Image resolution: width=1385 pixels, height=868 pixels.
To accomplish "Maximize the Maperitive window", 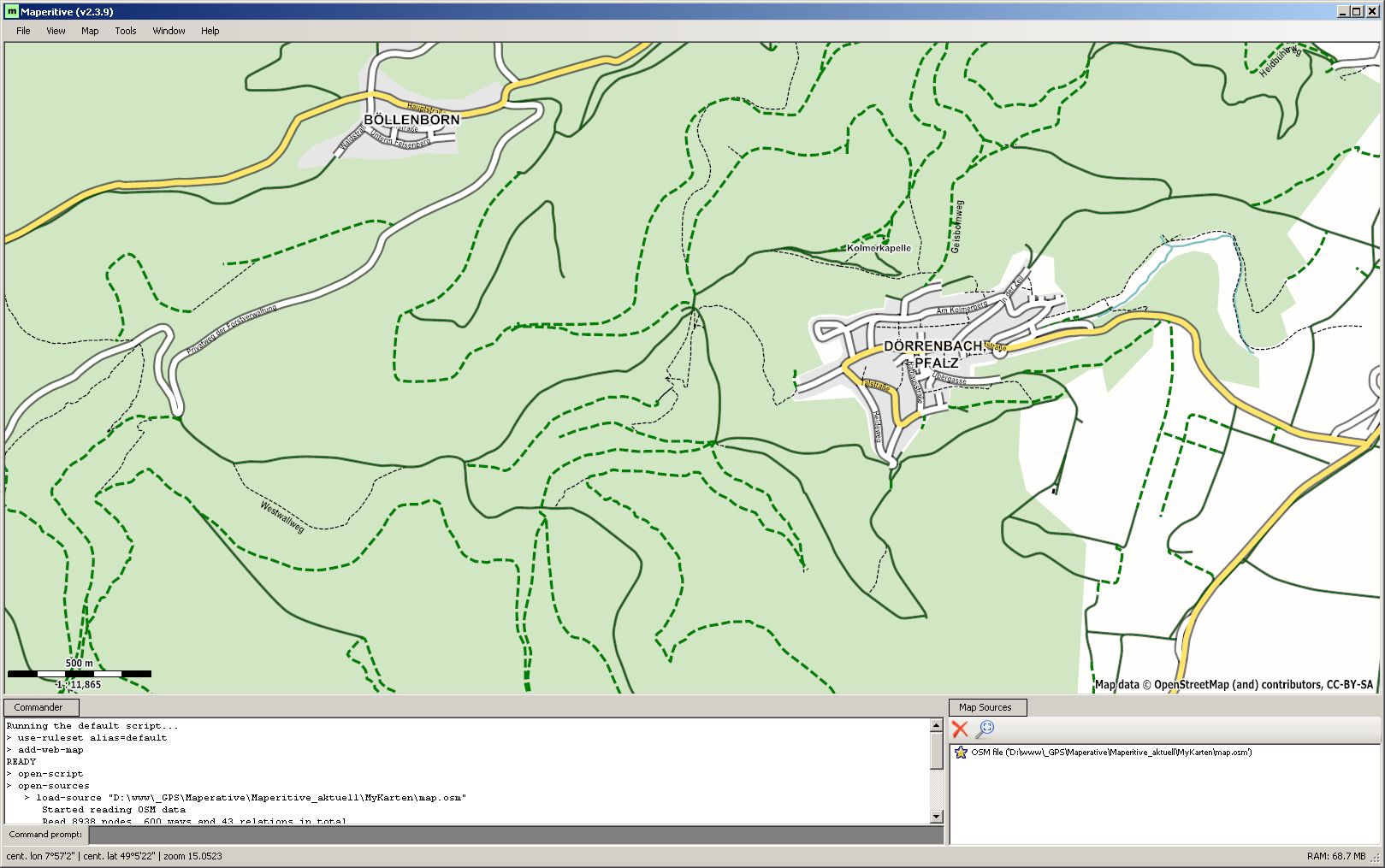I will tap(1357, 11).
